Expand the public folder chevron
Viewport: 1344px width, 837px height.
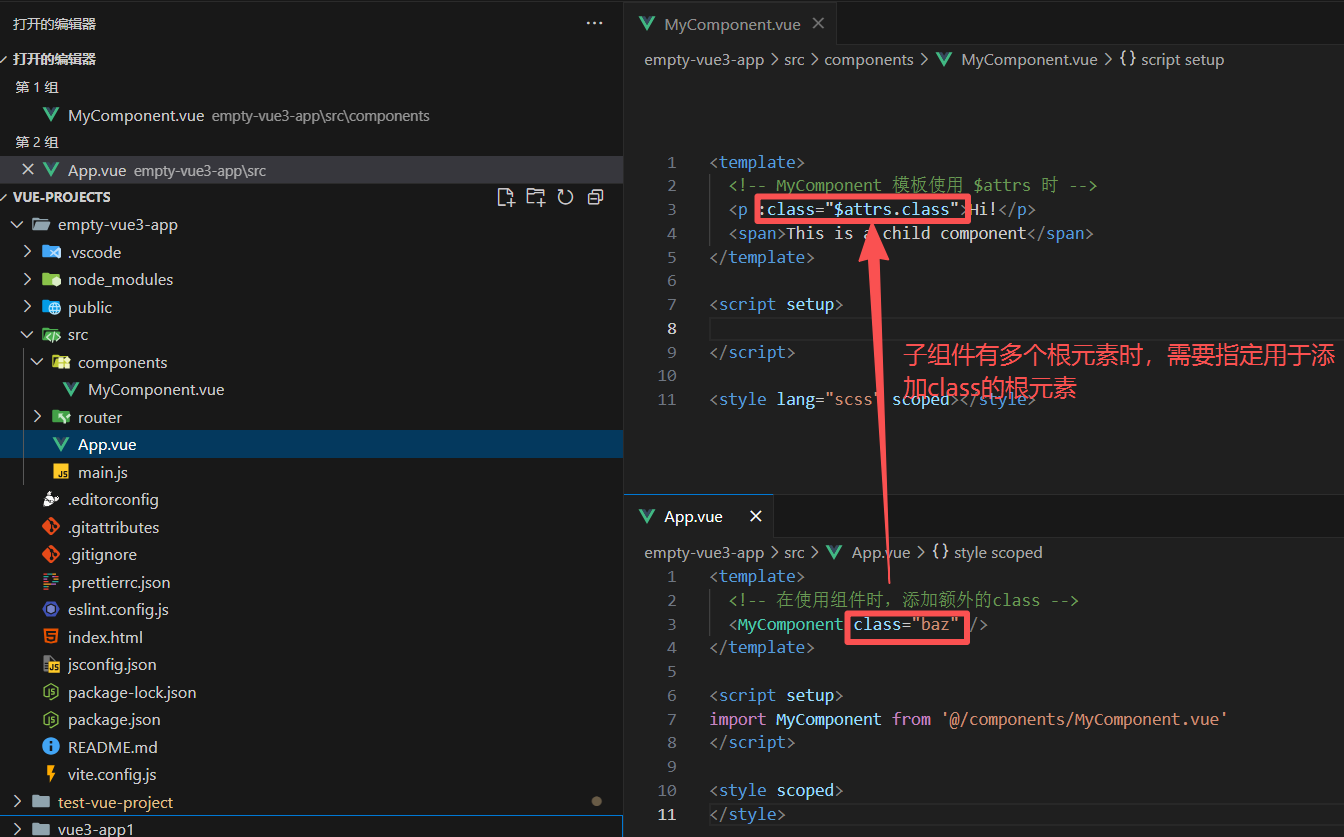(x=27, y=307)
